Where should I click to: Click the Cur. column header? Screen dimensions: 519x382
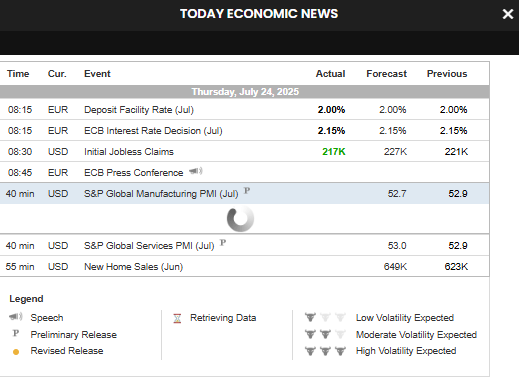tap(57, 74)
